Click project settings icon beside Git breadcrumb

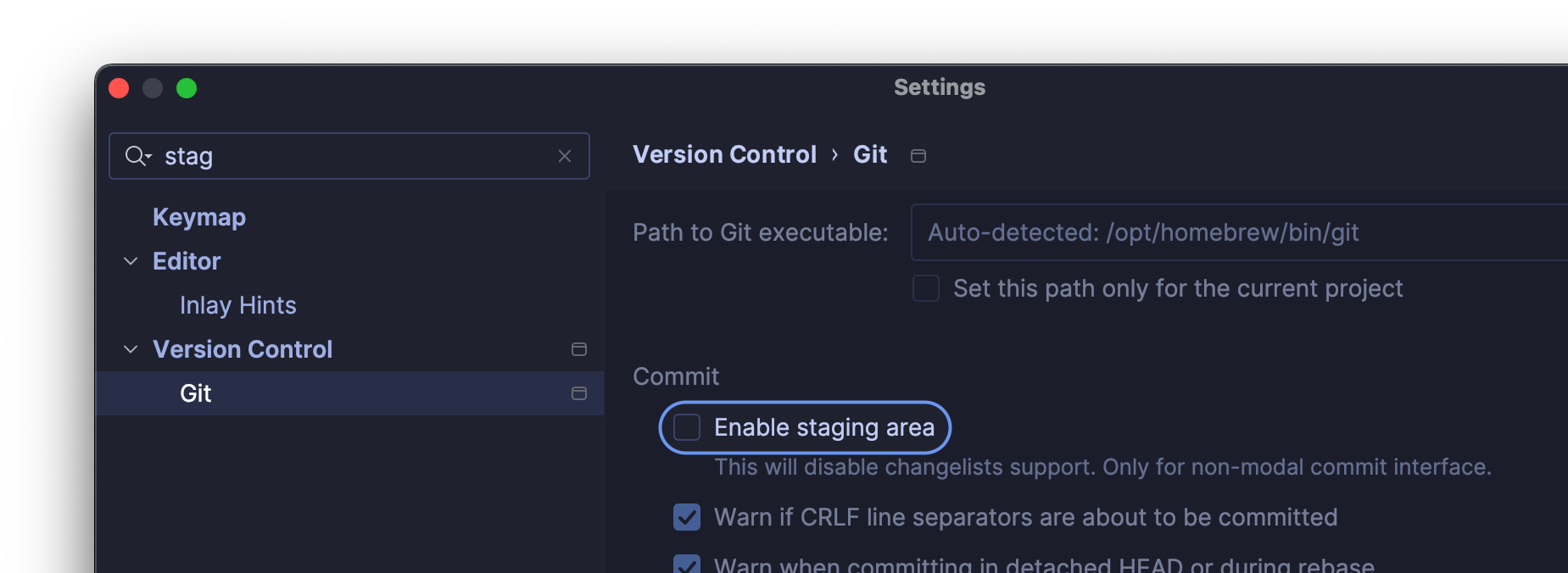coord(918,156)
